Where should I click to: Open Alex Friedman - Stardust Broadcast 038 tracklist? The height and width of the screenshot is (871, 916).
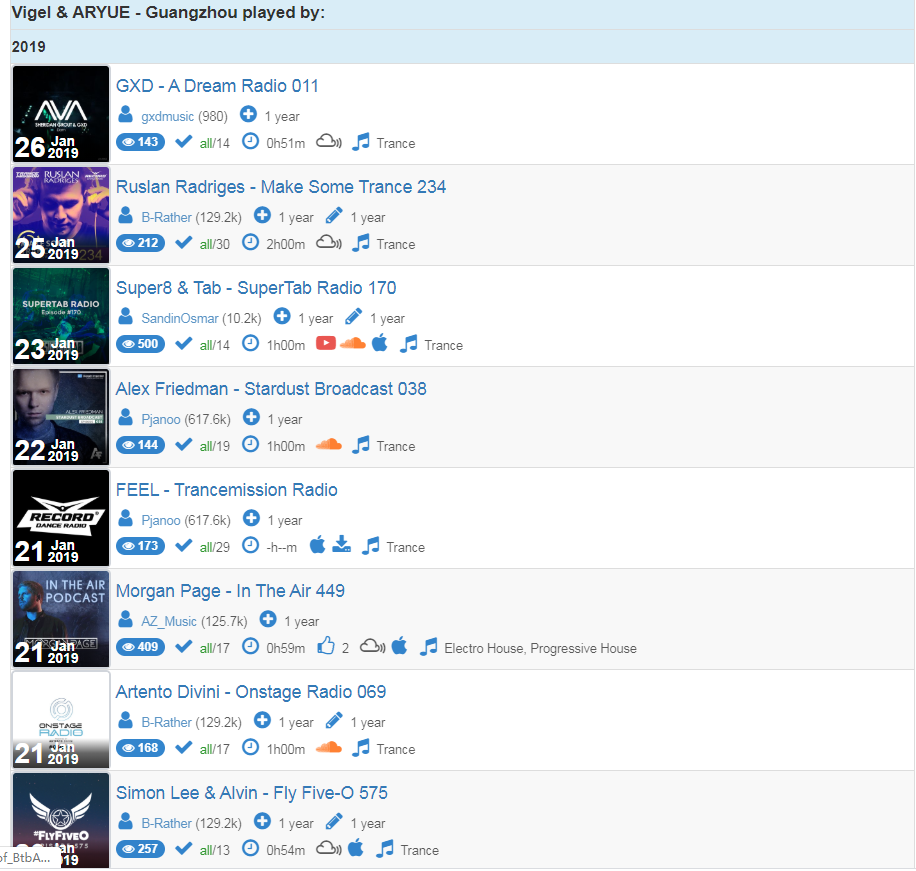point(271,389)
